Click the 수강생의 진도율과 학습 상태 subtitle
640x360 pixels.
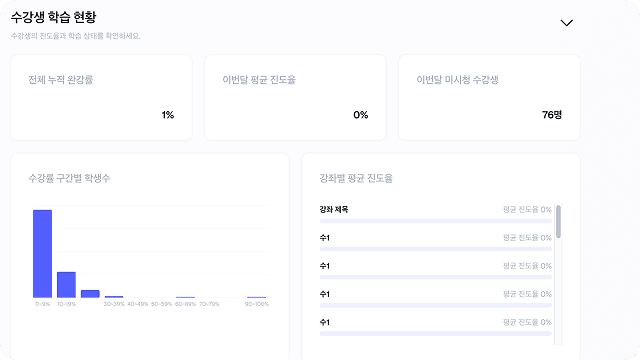(x=76, y=36)
